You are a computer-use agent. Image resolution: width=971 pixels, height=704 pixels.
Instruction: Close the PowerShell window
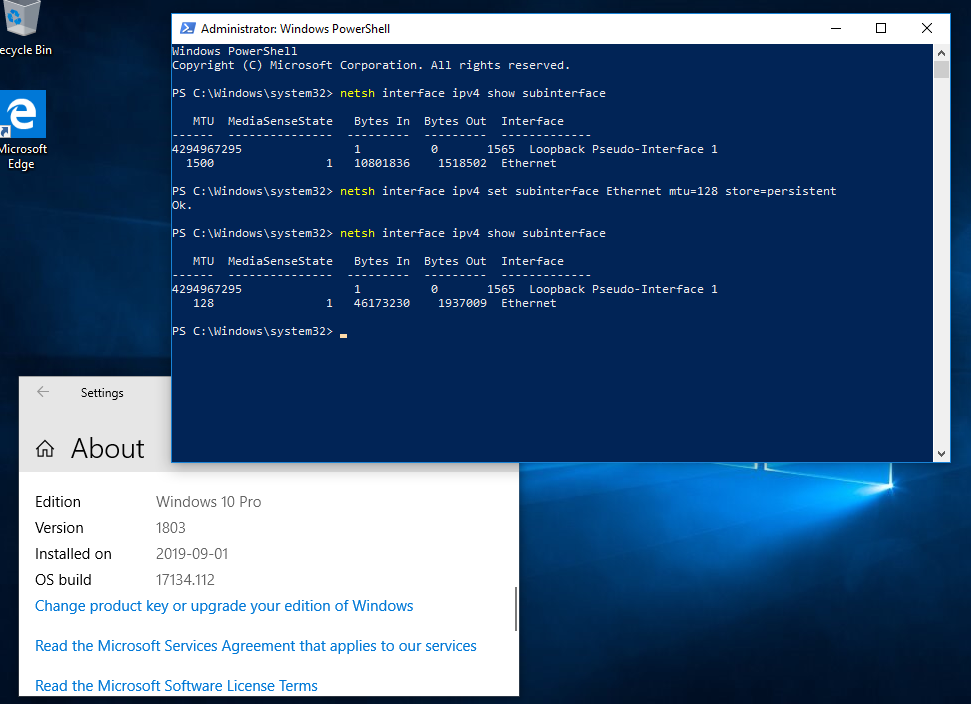(926, 28)
